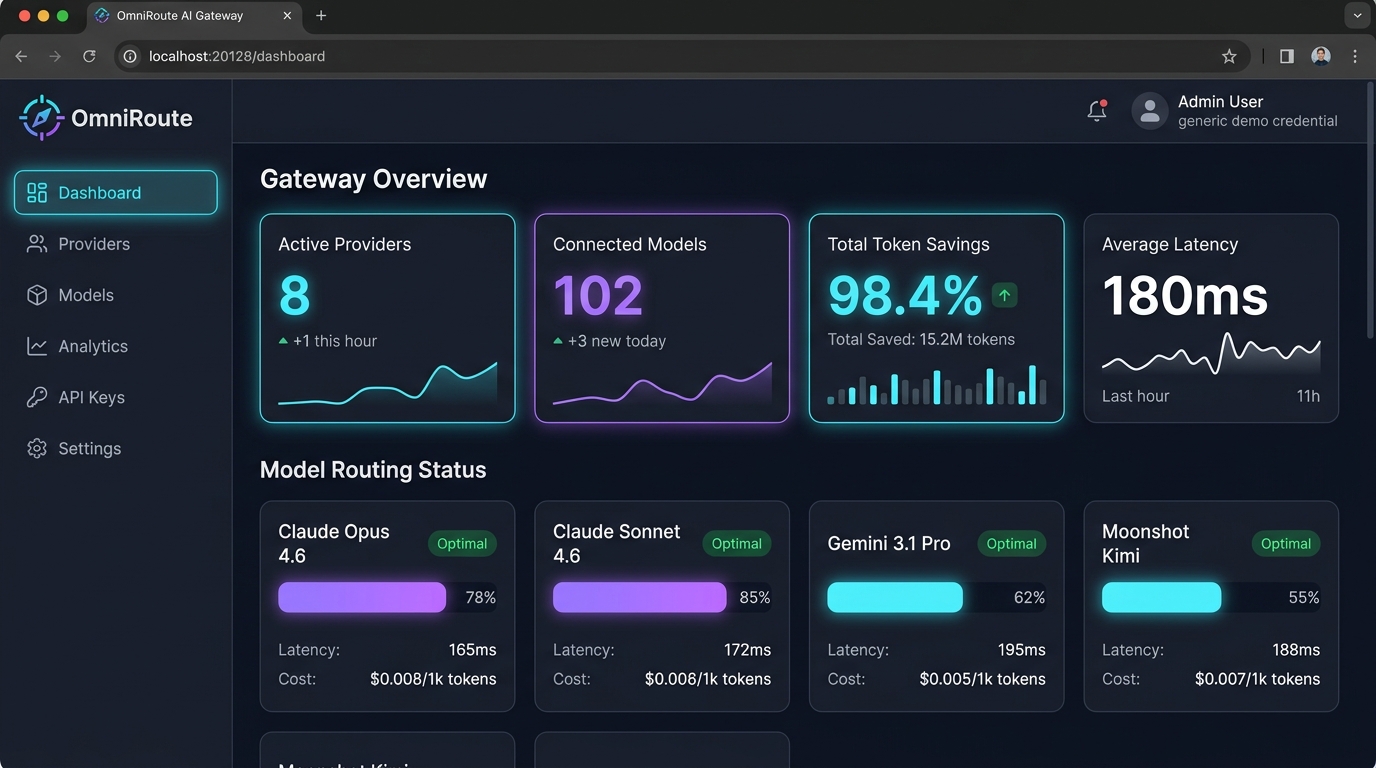Click the Models cube icon
The height and width of the screenshot is (768, 1376).
pos(37,295)
